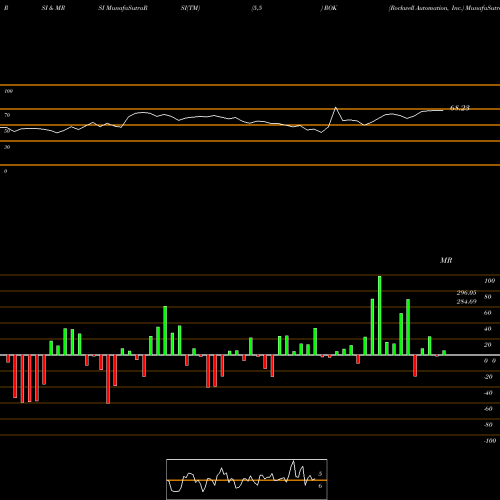Open the mini overview chart thumbnail
This screenshot has width=500, height=500.
coord(247,479)
